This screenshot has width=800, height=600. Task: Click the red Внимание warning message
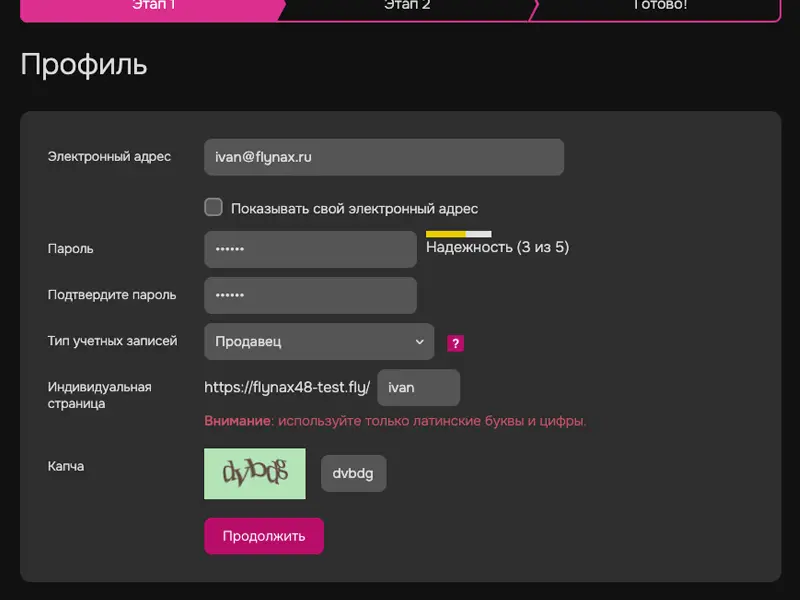click(395, 421)
